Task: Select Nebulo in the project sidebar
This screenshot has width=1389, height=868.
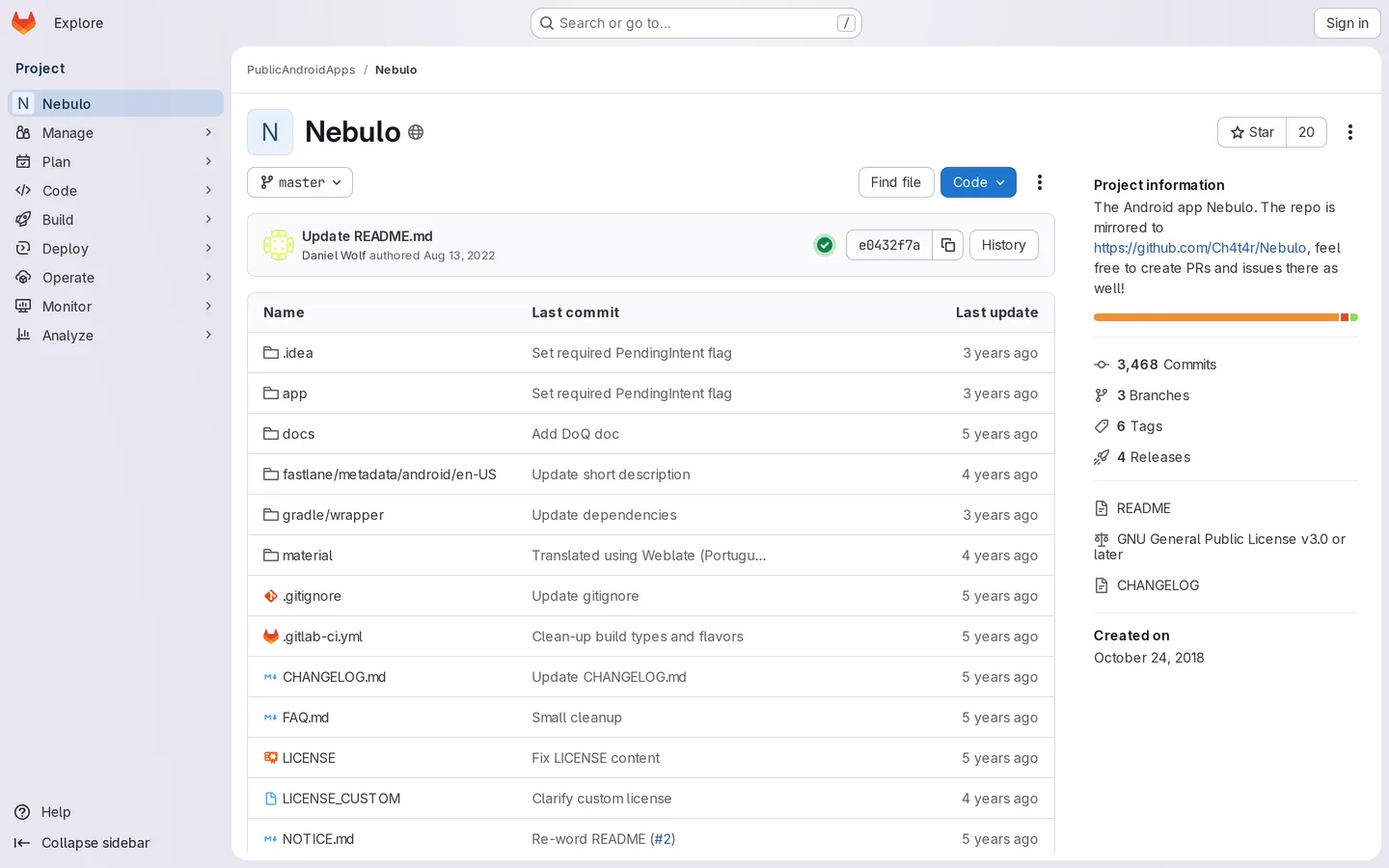Action: click(116, 103)
